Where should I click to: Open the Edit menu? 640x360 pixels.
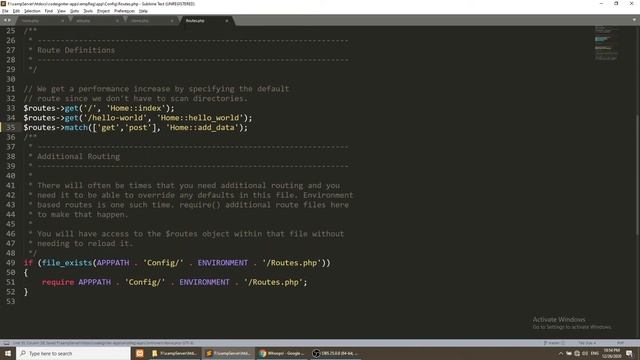tap(16, 11)
